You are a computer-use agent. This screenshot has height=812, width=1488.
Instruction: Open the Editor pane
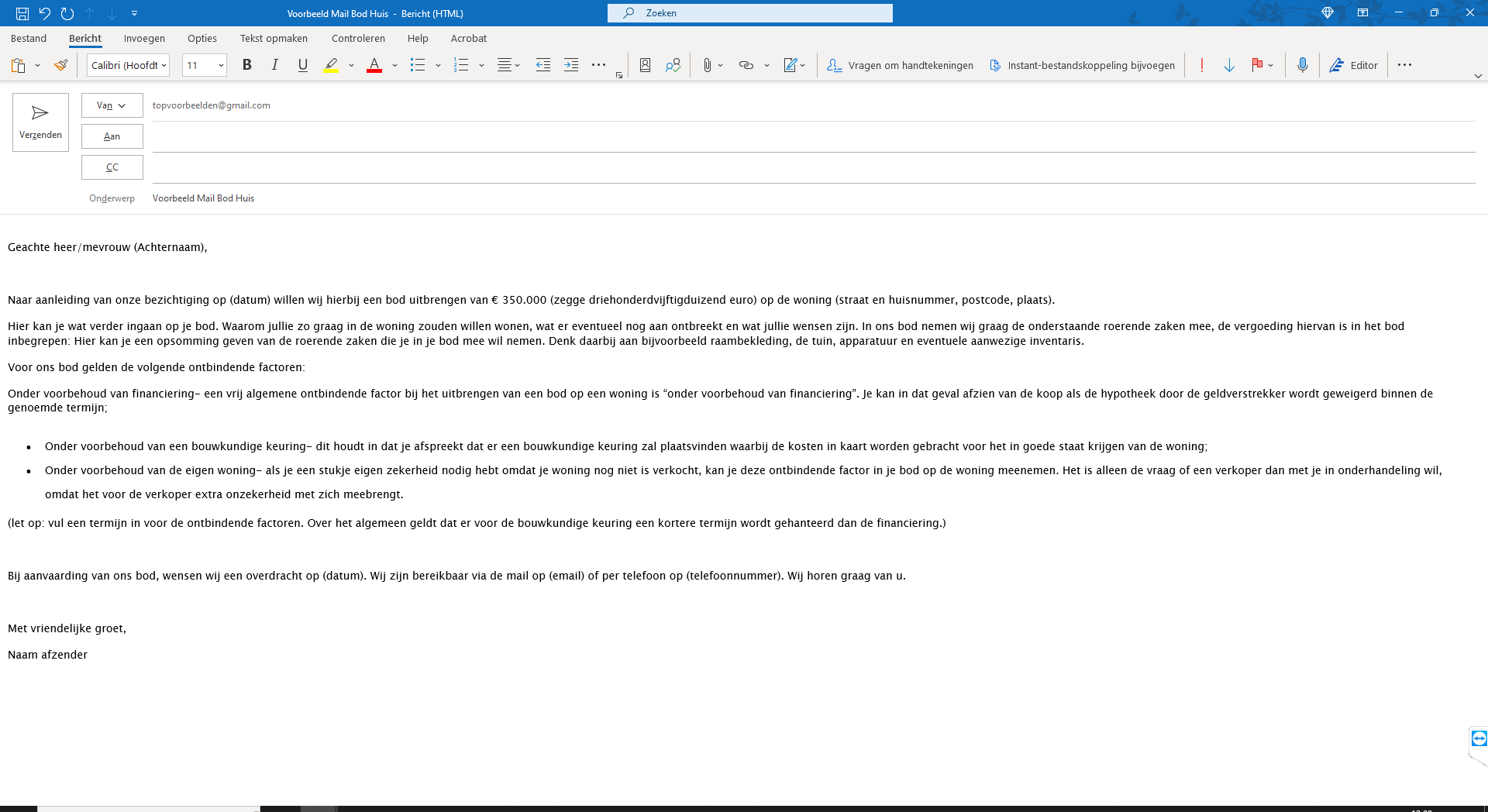[1354, 66]
